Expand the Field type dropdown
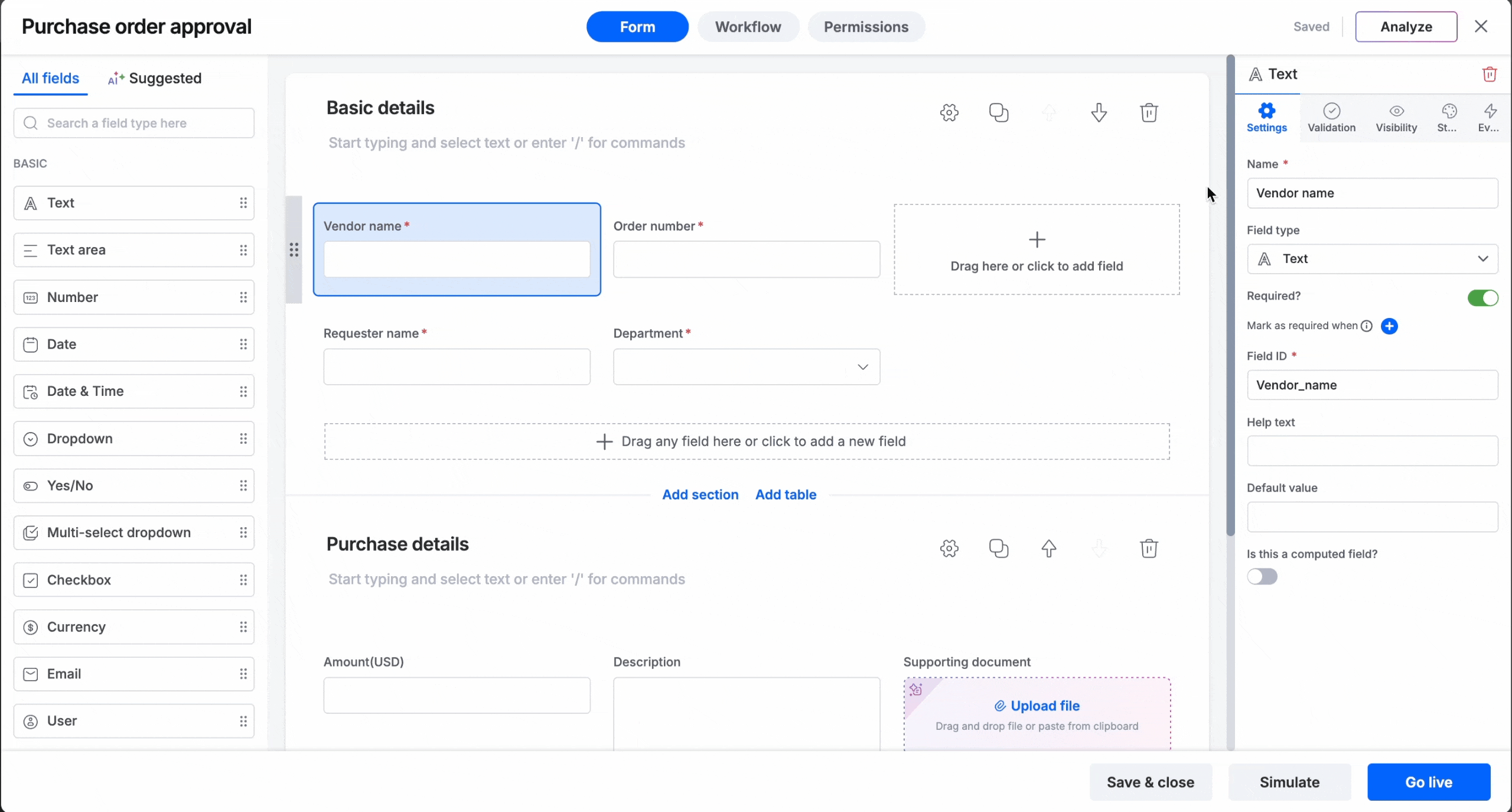Screen dimensions: 1512x812 [x=1372, y=259]
